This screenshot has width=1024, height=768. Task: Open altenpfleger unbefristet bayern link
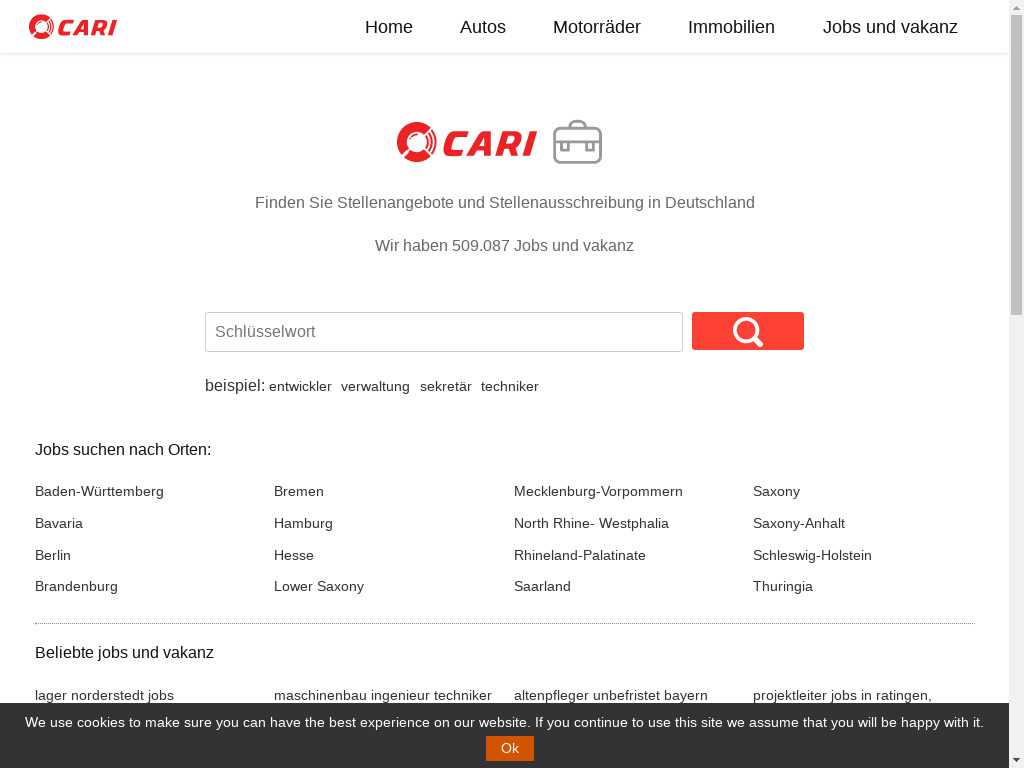coord(611,696)
